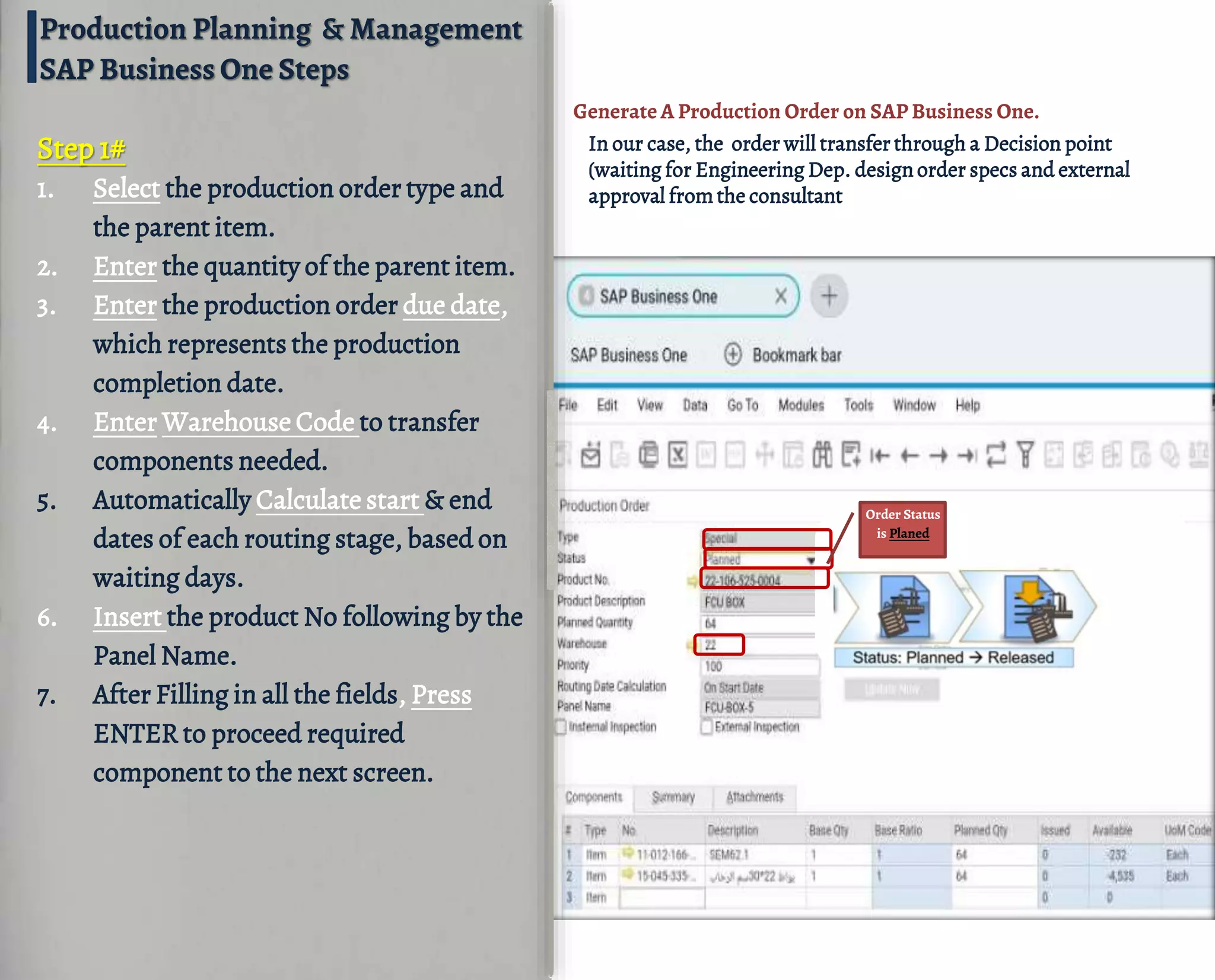Go to Next Record right arrow icon

tap(938, 456)
